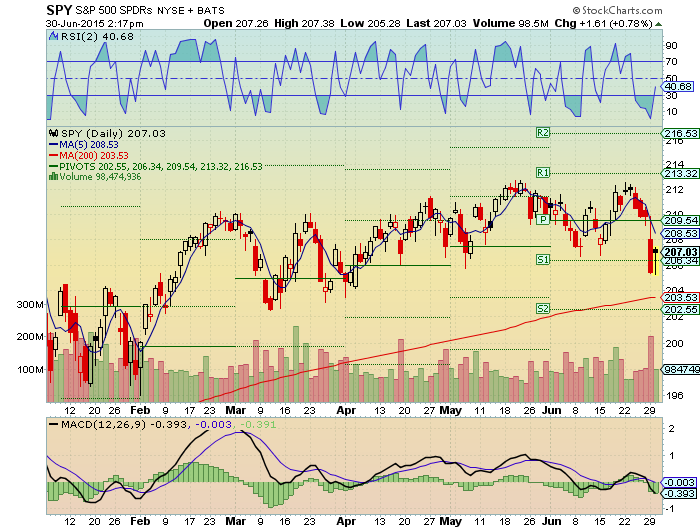Click the 70 label on RSI axis
The image size is (700, 530).
click(x=671, y=62)
